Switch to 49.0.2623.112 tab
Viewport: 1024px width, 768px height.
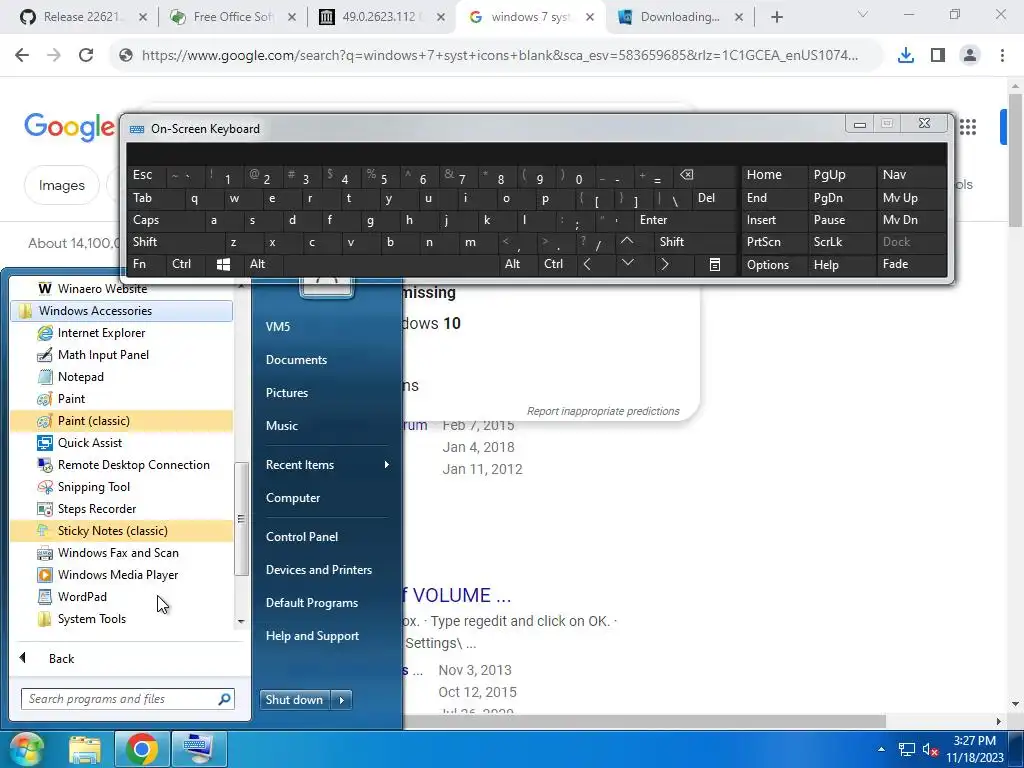pyautogui.click(x=382, y=17)
